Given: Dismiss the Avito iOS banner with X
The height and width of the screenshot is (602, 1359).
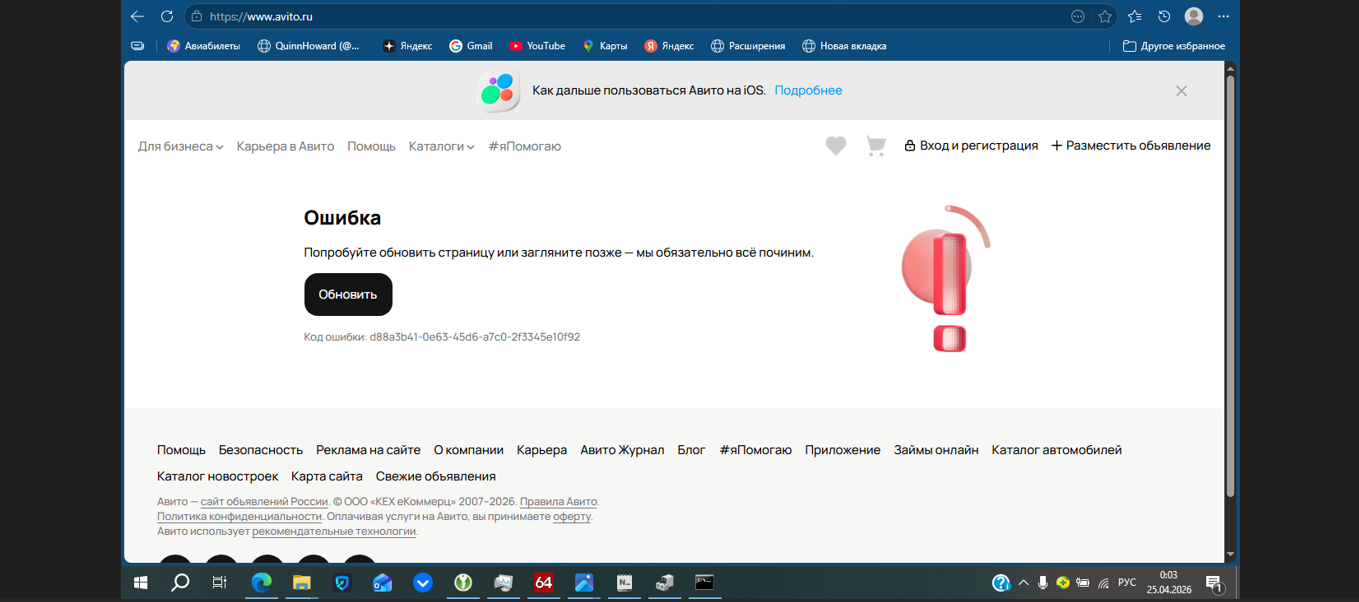Looking at the screenshot, I should tap(1181, 91).
